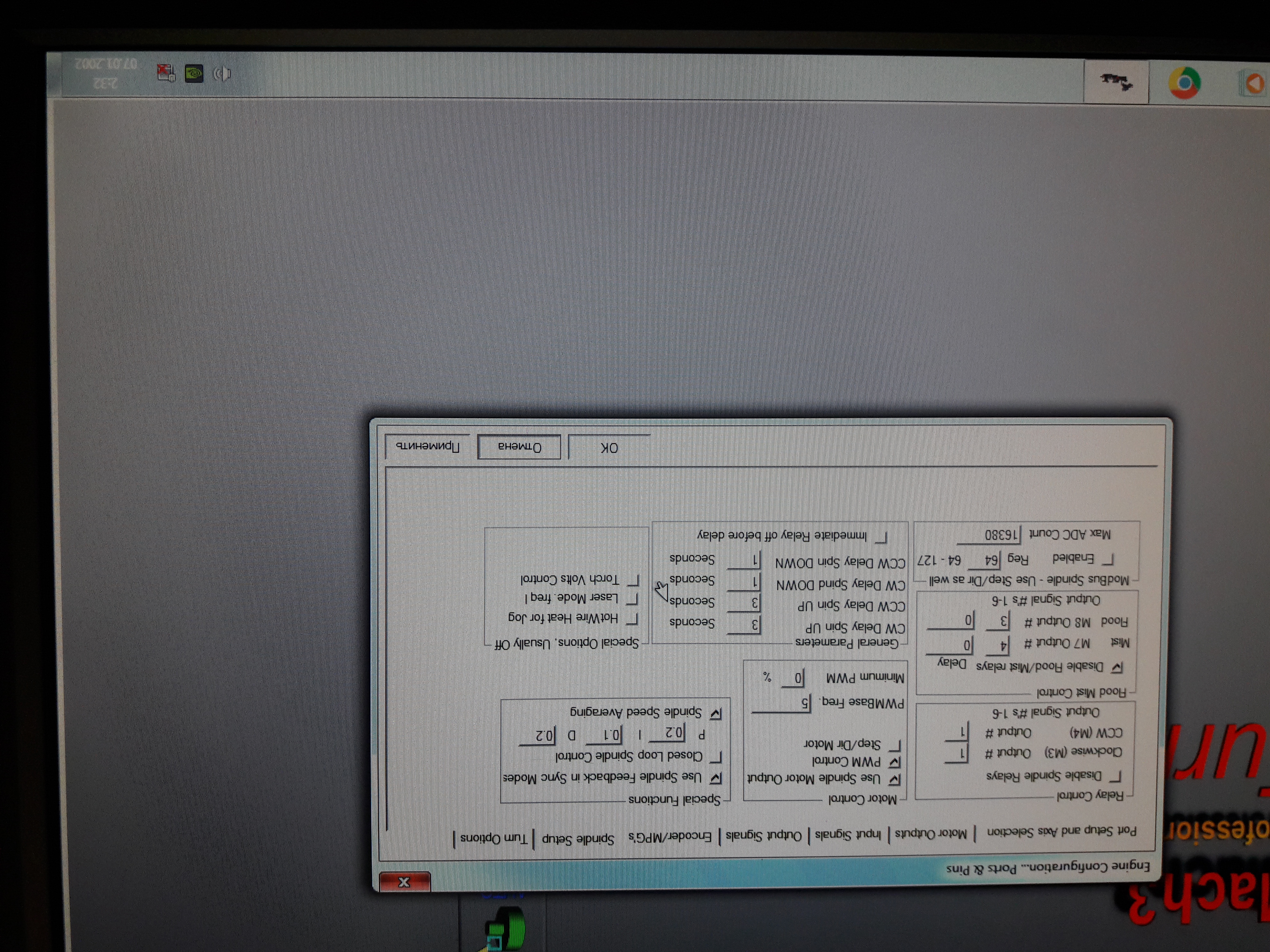Click the network tray icon with red X
Image resolution: width=1270 pixels, height=952 pixels.
click(x=166, y=73)
